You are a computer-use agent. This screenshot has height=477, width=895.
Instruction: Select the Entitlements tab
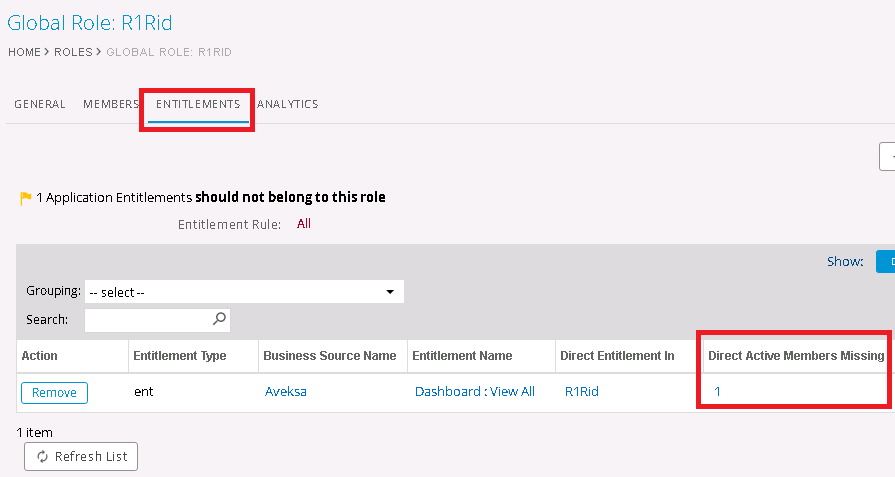[x=198, y=104]
